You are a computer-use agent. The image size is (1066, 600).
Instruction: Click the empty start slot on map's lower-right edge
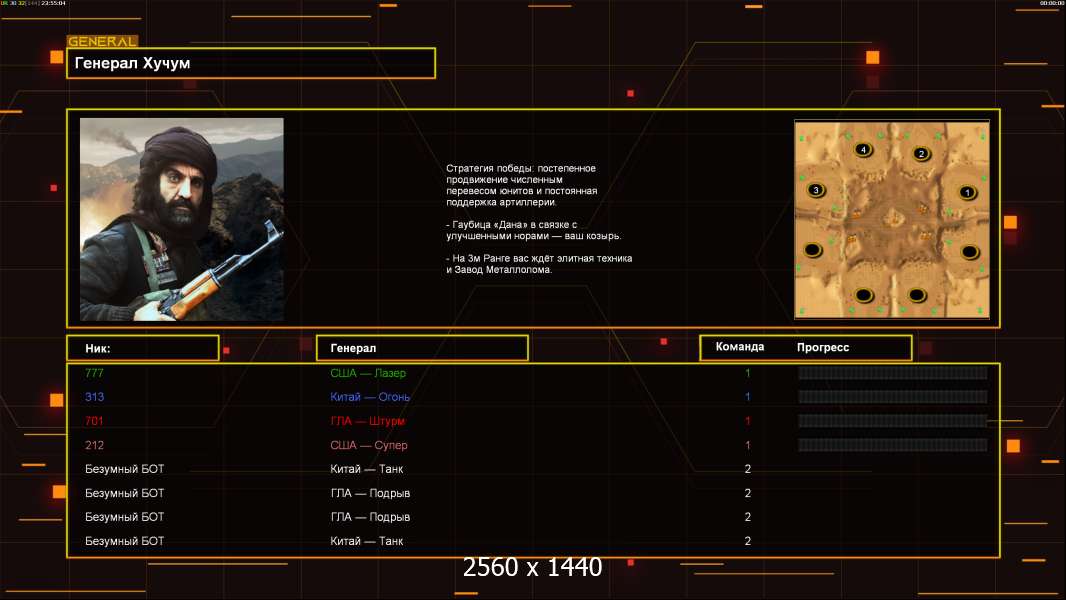(x=969, y=252)
